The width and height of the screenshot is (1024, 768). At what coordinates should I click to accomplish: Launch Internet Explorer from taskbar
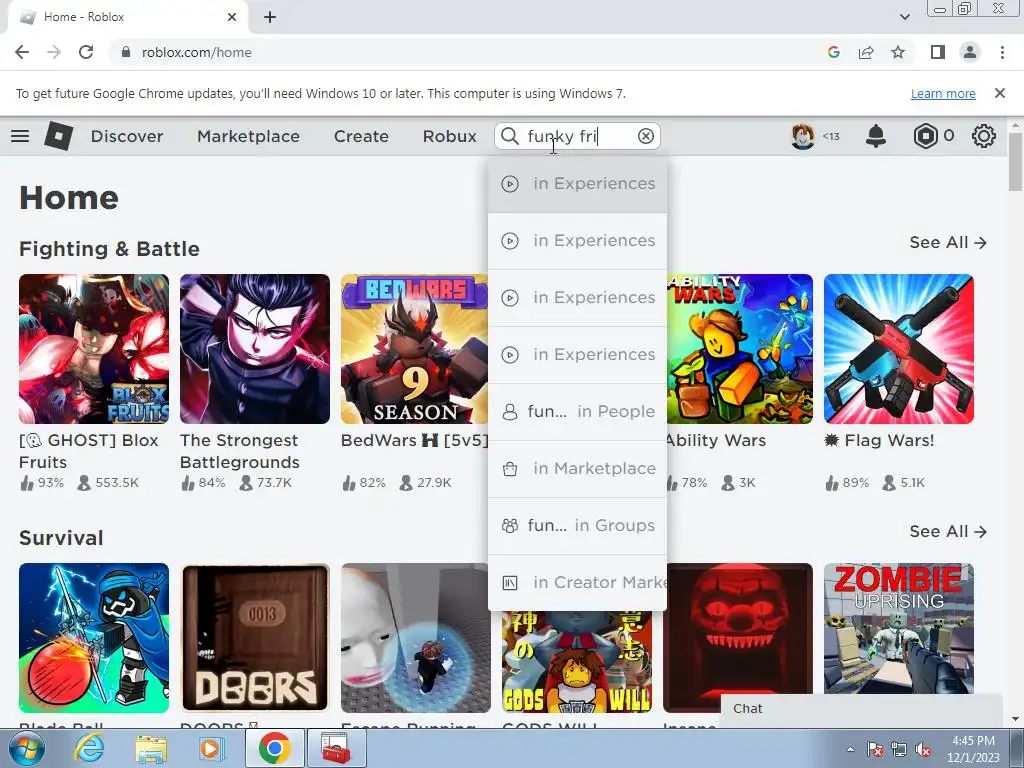pos(89,748)
